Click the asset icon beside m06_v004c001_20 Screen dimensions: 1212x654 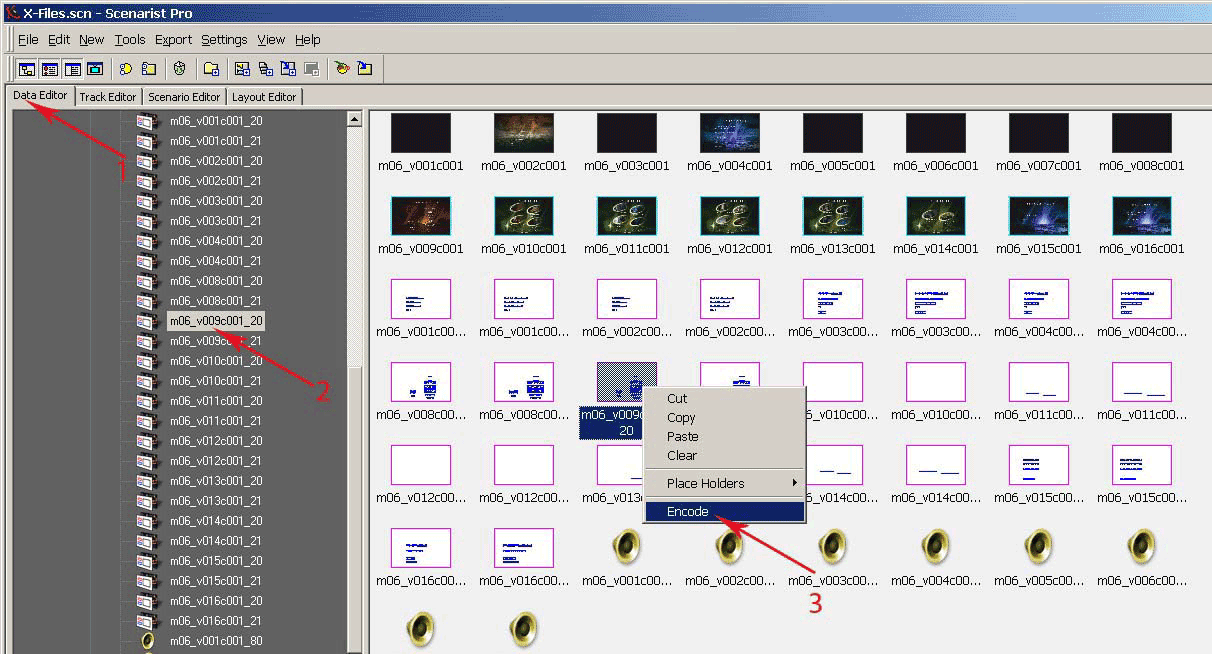pyautogui.click(x=147, y=241)
